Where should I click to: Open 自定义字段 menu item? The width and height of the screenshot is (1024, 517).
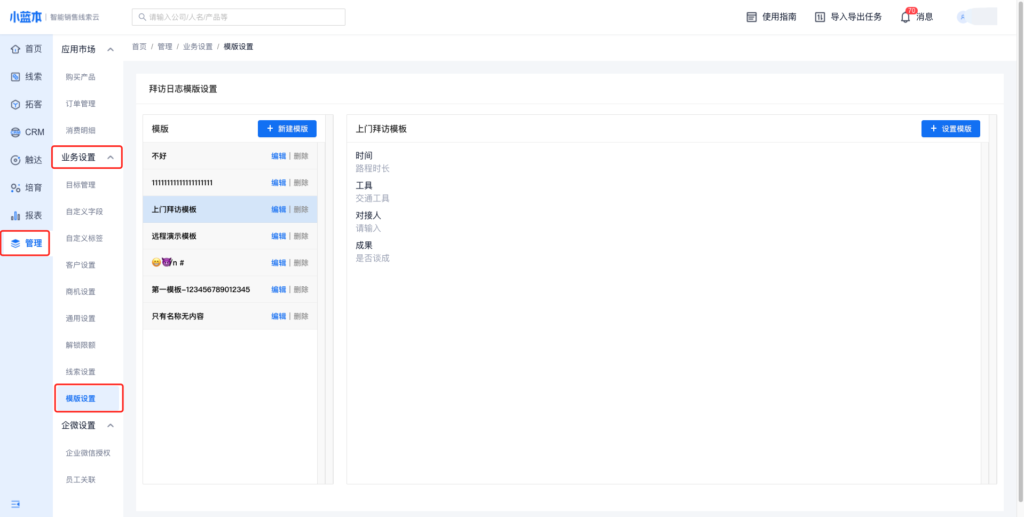tap(84, 212)
